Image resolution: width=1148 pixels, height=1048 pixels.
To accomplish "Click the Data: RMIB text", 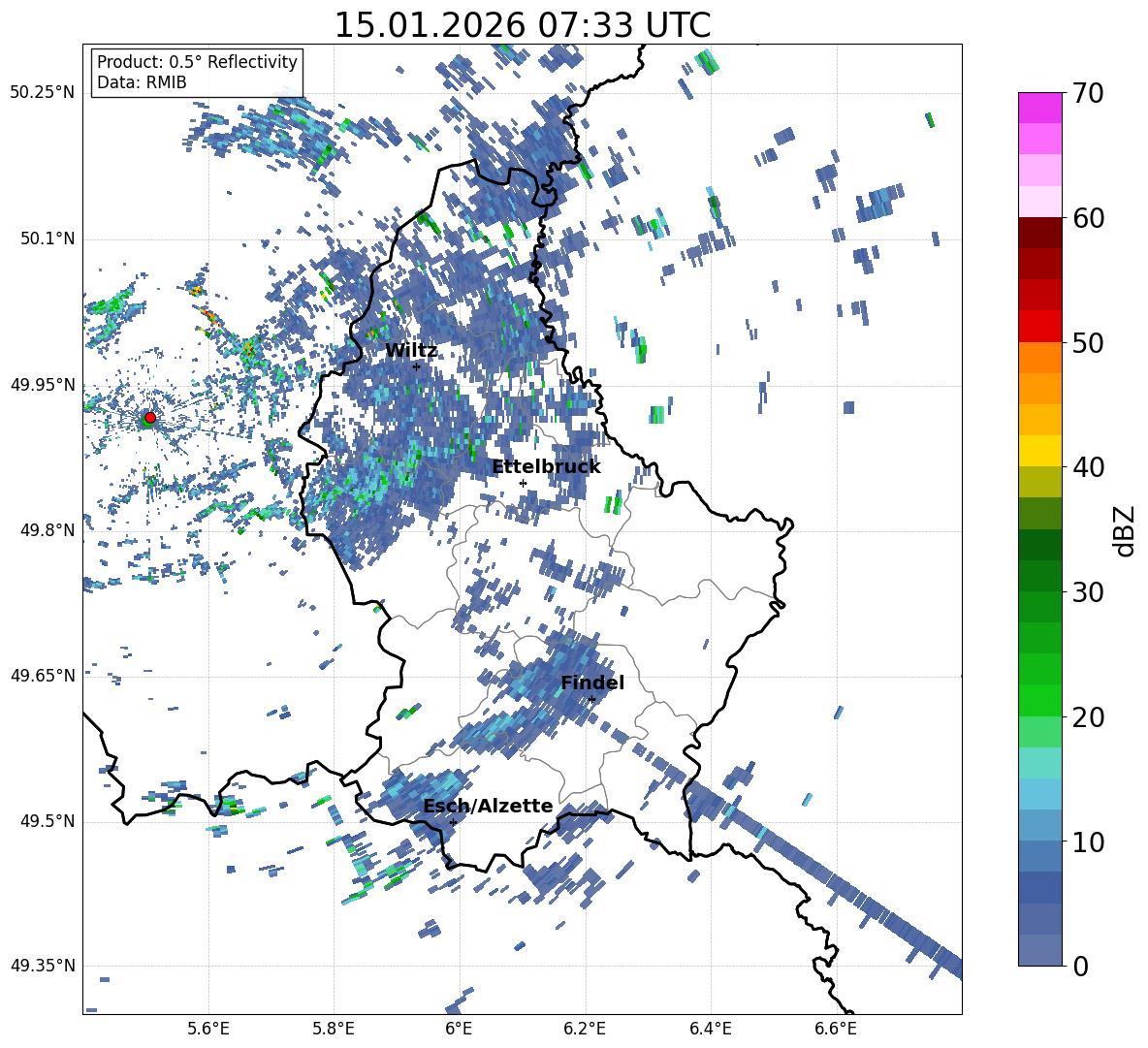I will (x=142, y=82).
